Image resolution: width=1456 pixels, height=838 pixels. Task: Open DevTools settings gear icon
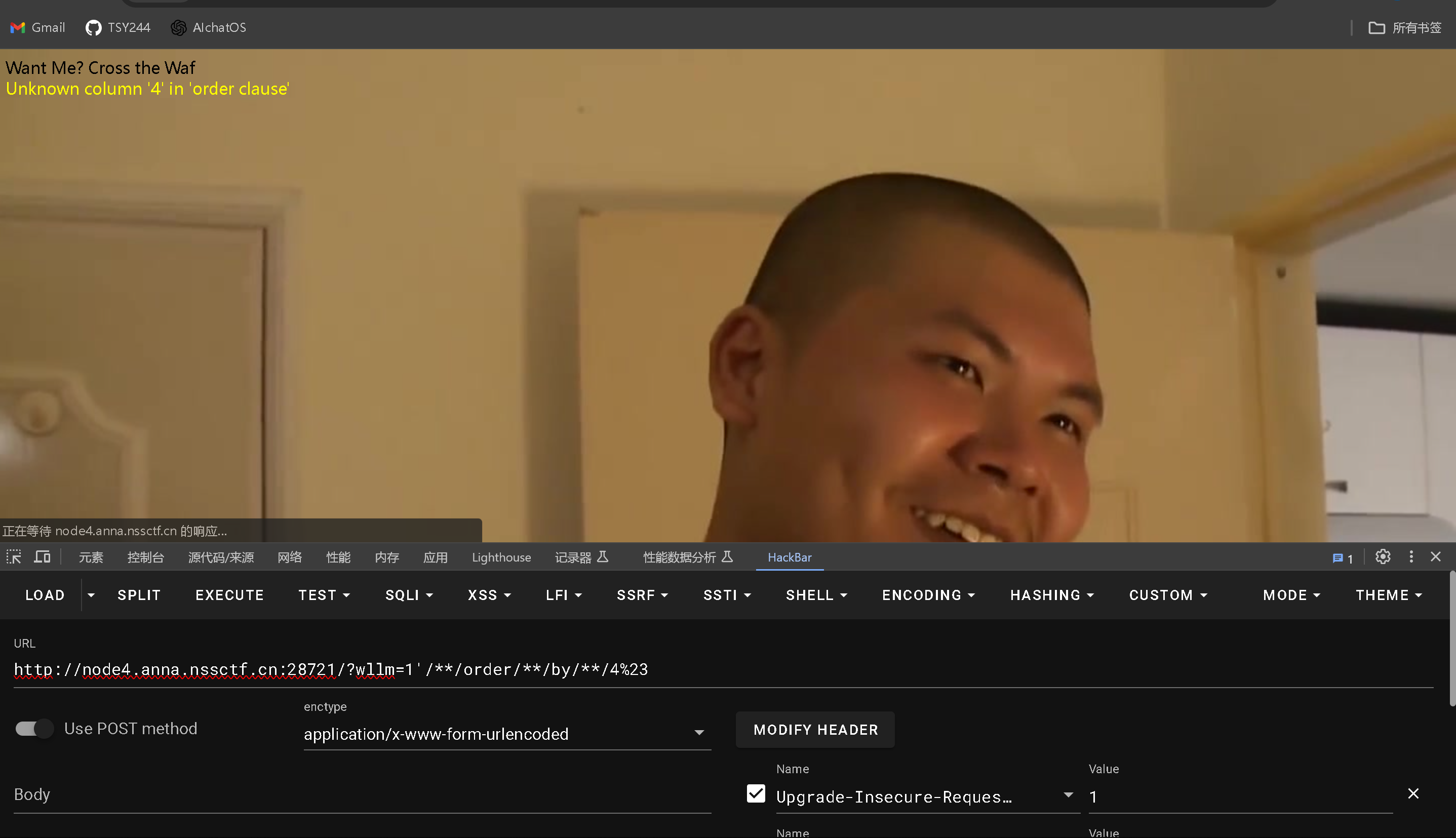pos(1383,556)
